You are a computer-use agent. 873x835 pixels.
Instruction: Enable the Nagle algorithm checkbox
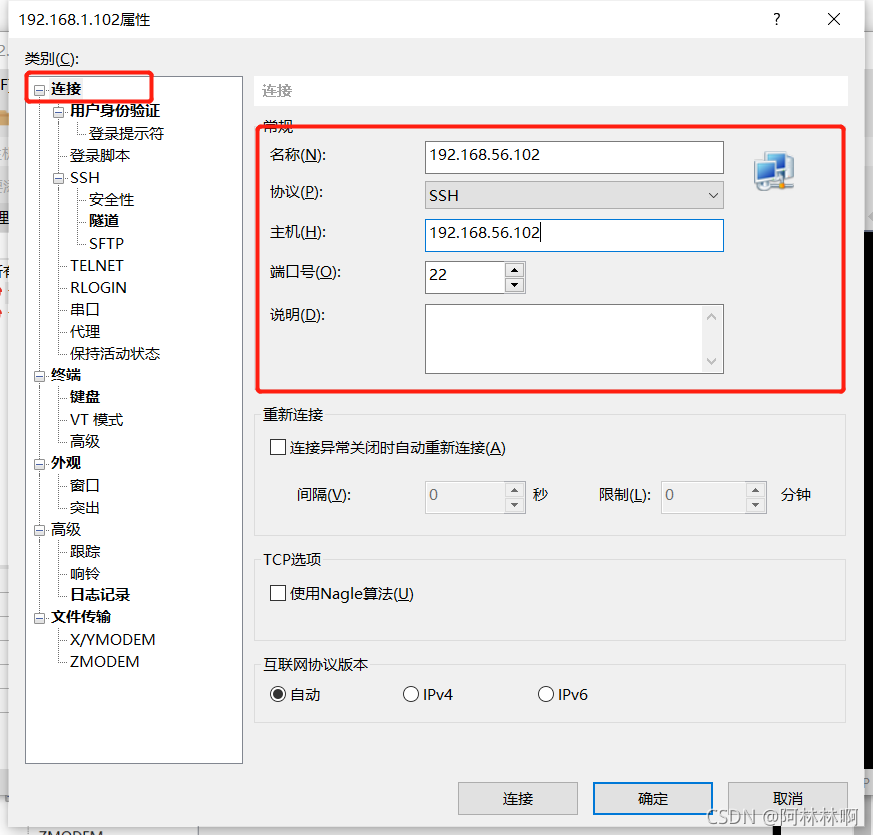click(x=278, y=593)
